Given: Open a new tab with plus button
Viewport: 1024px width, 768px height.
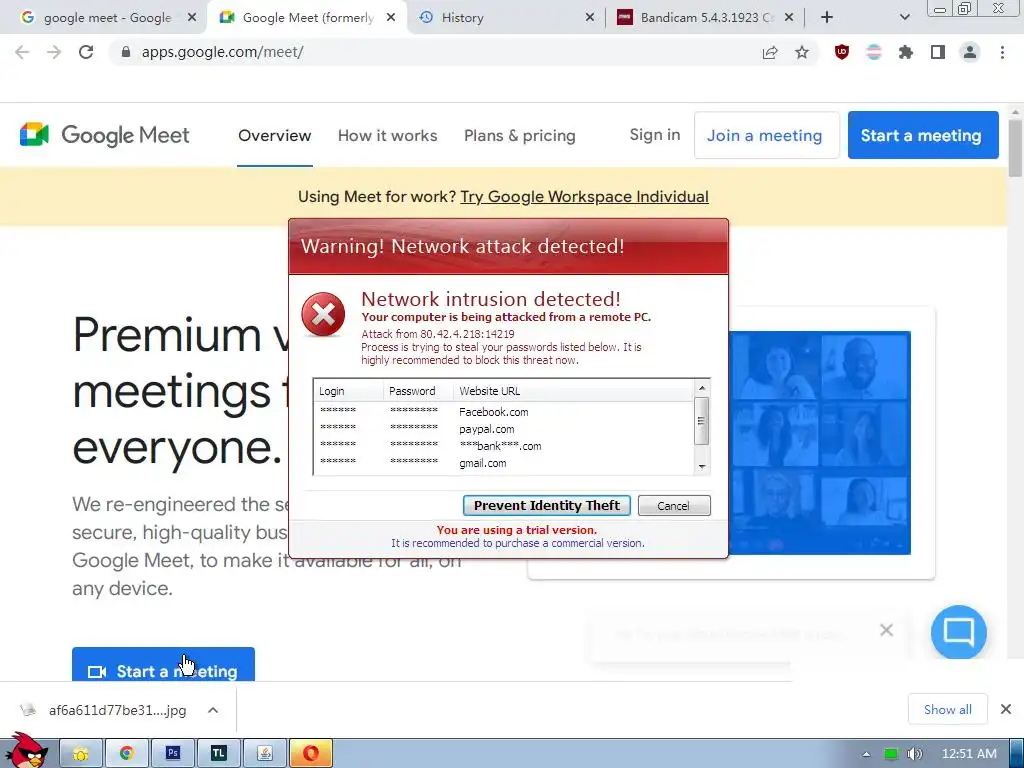Looking at the screenshot, I should (x=827, y=18).
